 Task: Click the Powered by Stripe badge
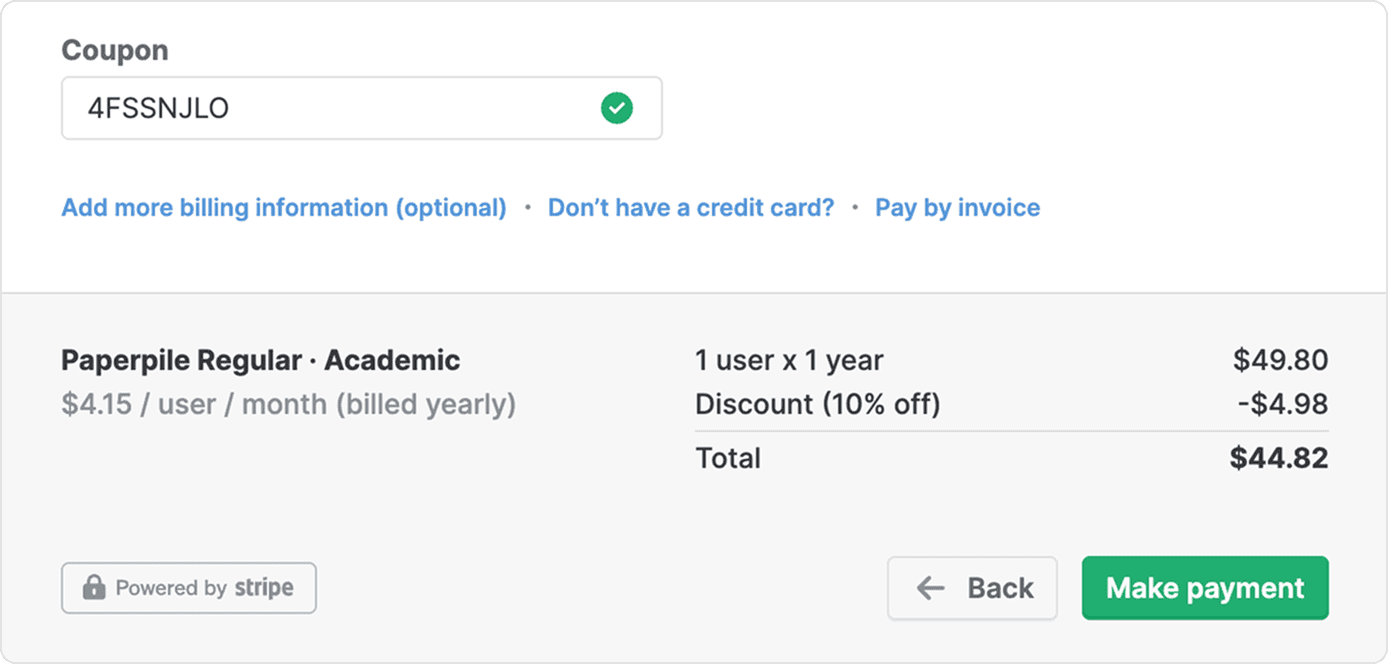click(189, 588)
